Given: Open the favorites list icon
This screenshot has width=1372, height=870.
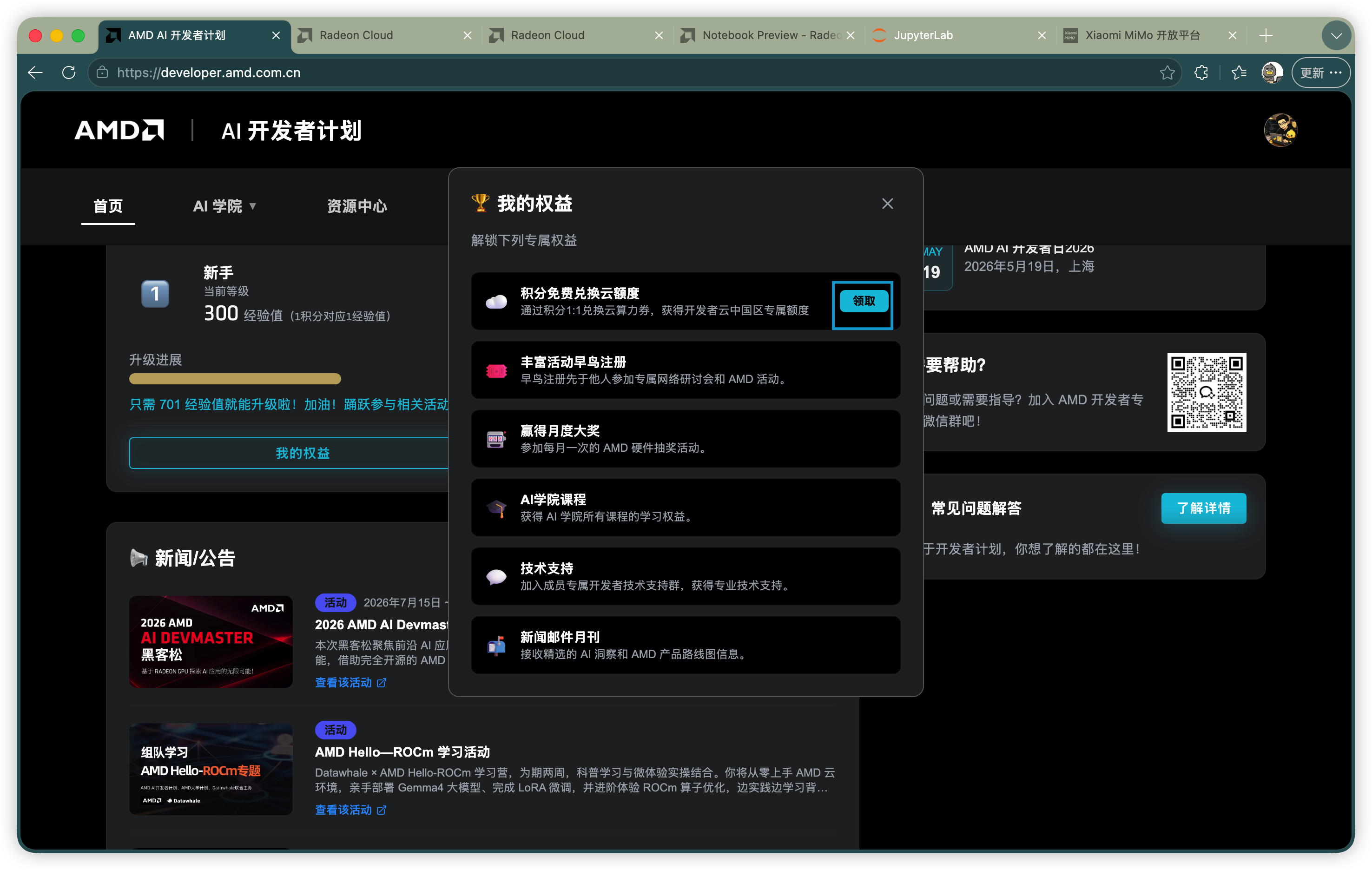Looking at the screenshot, I should pyautogui.click(x=1238, y=72).
